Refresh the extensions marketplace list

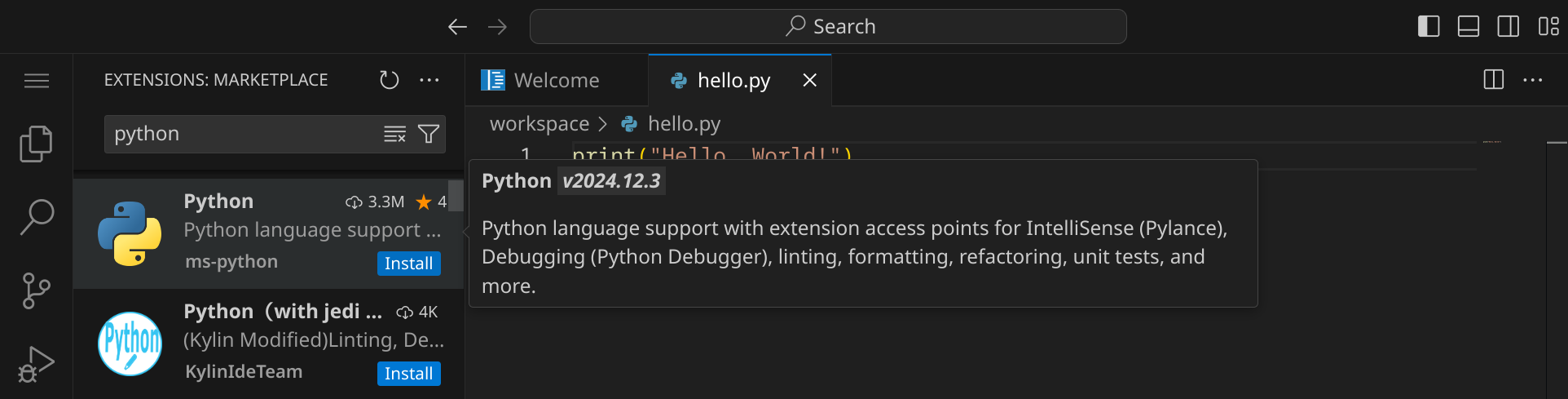coord(390,80)
